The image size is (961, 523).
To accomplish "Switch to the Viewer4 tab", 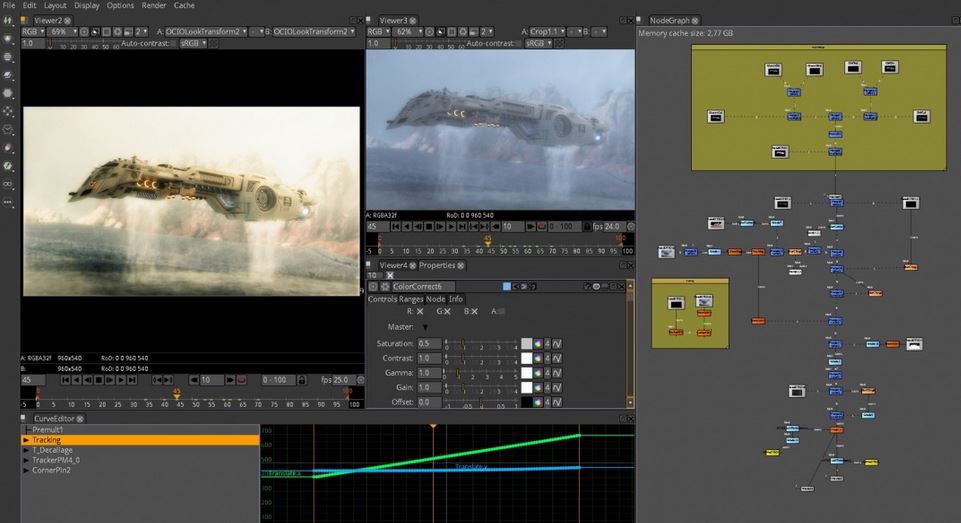I will [x=393, y=265].
